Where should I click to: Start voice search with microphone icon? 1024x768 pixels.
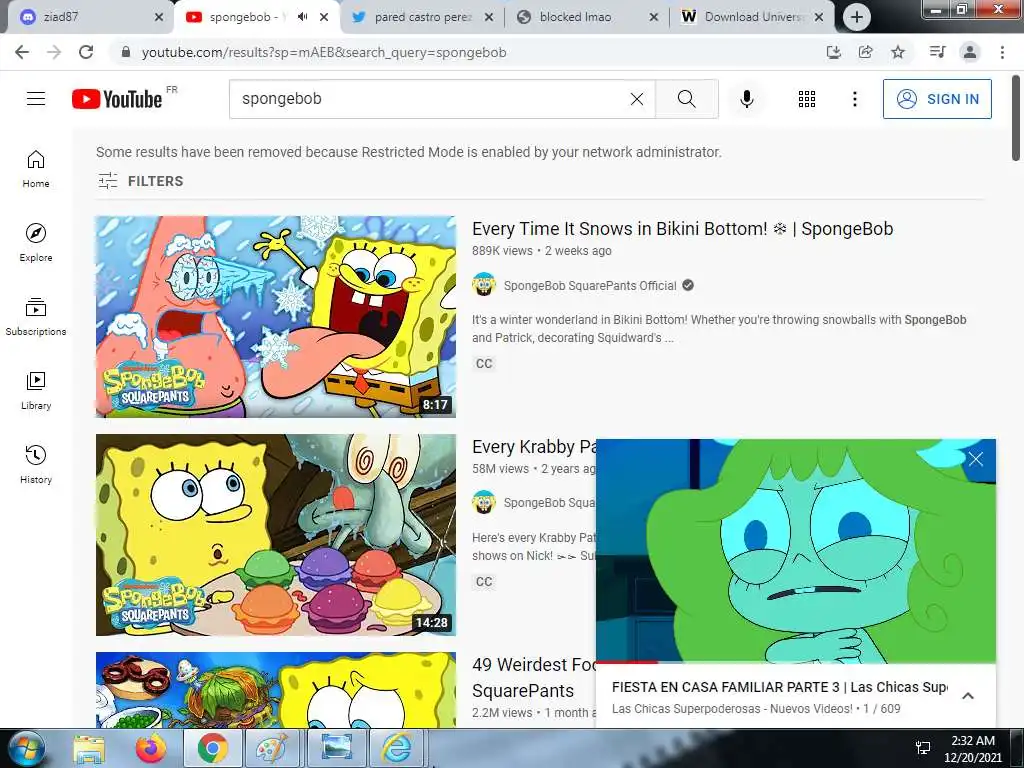[747, 99]
